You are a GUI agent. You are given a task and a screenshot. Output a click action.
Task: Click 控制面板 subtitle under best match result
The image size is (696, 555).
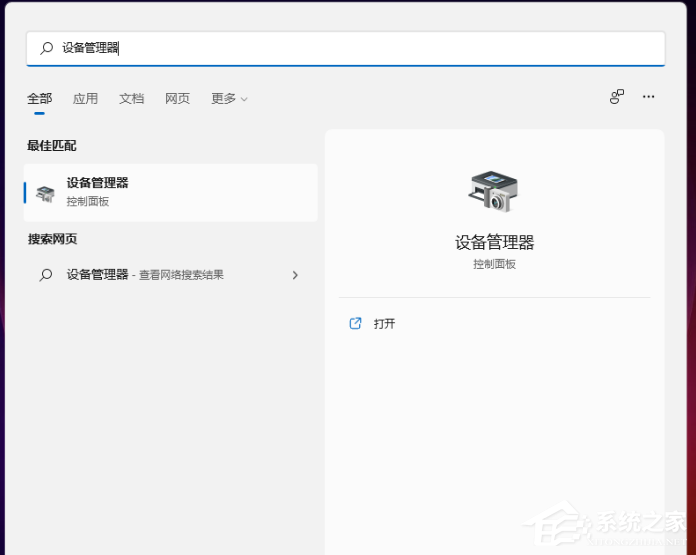[x=87, y=201]
